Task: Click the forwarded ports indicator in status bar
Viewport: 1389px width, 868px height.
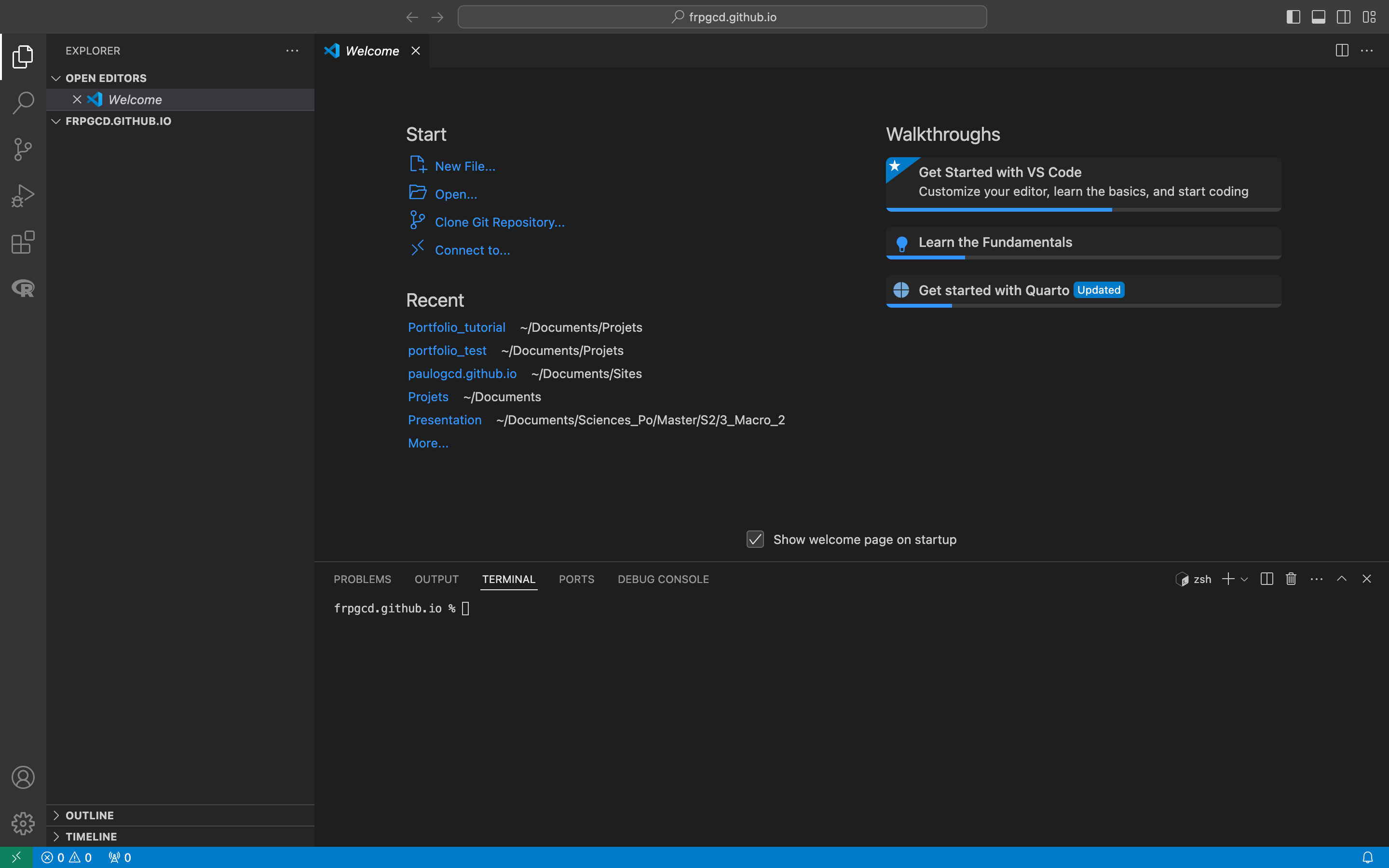Action: coord(120,857)
